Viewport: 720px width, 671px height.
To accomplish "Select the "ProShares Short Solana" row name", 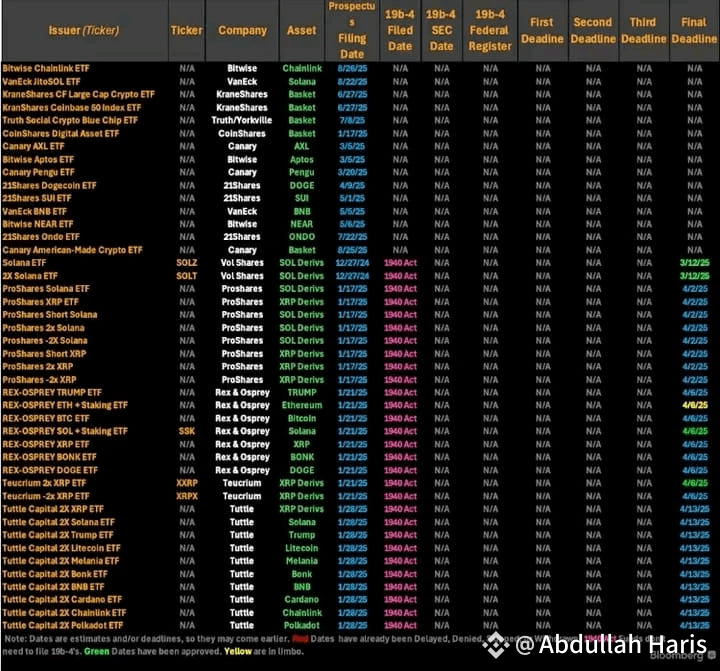I will click(50, 315).
